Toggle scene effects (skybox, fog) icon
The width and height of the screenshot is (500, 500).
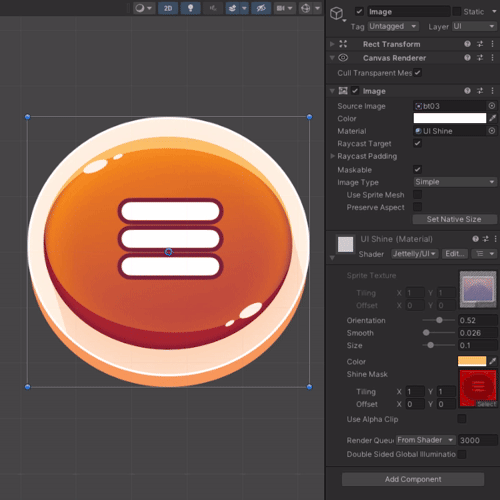(233, 8)
